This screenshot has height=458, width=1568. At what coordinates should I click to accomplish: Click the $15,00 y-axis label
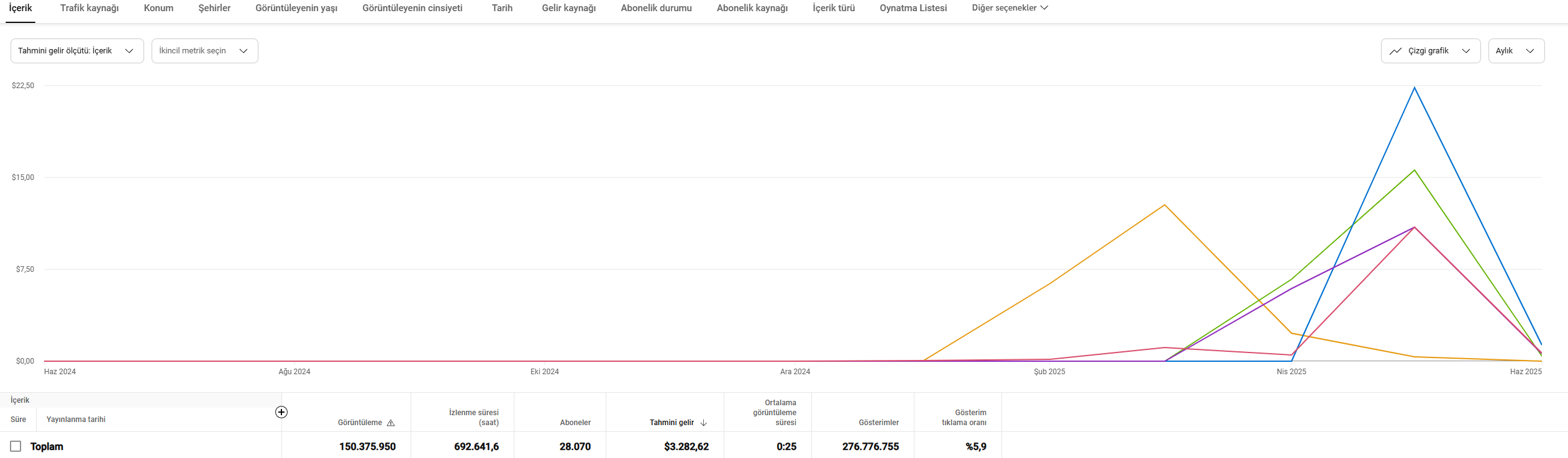point(23,177)
